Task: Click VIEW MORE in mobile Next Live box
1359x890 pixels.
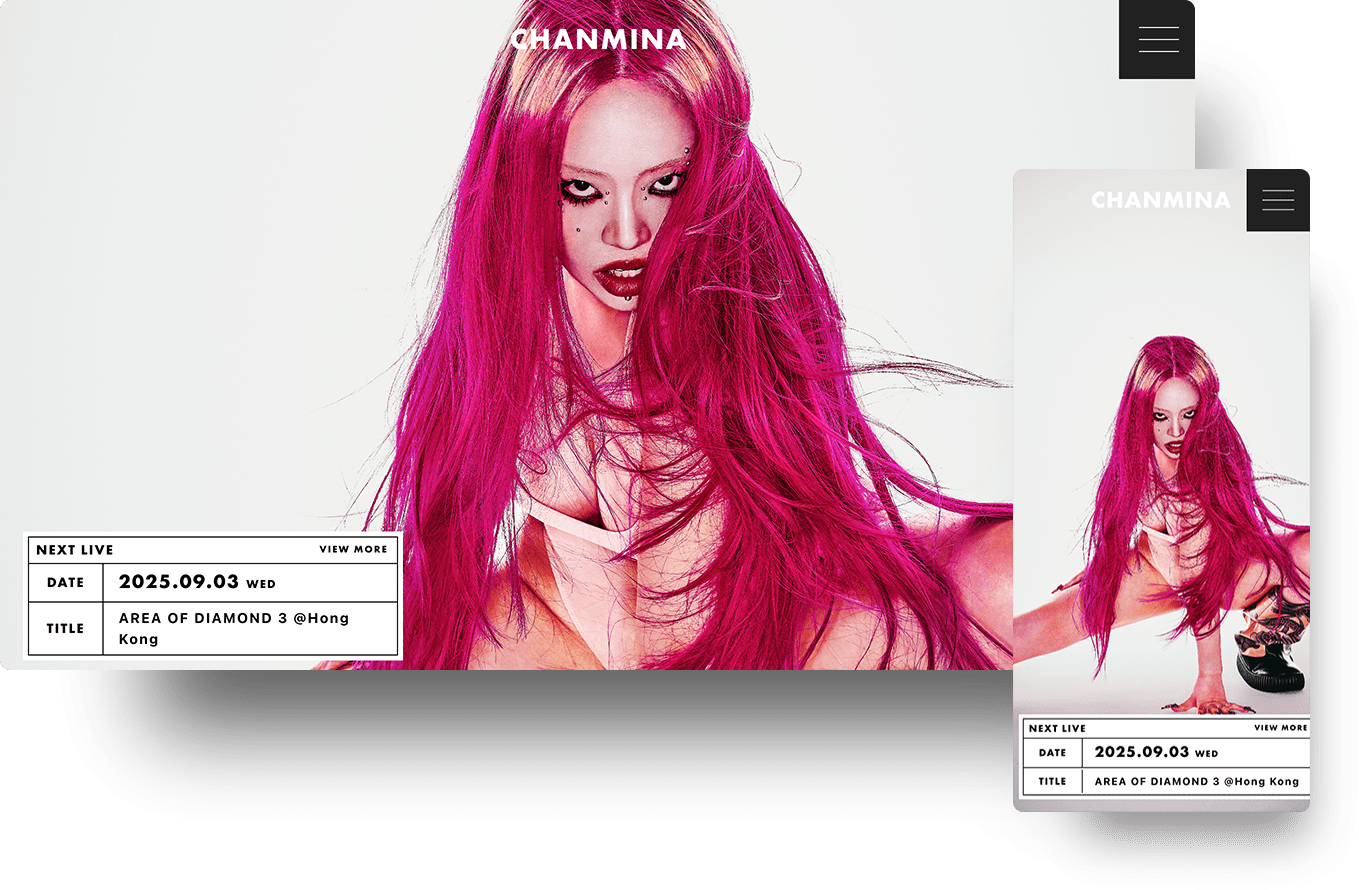Action: [x=1280, y=728]
